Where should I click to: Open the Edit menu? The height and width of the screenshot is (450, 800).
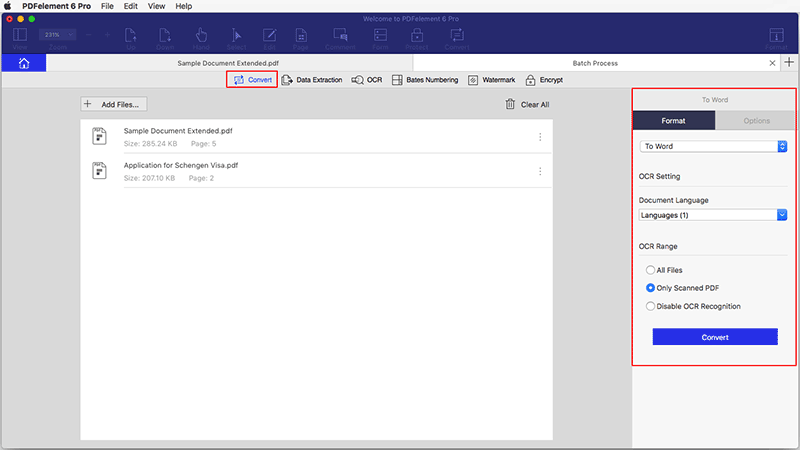pos(131,6)
